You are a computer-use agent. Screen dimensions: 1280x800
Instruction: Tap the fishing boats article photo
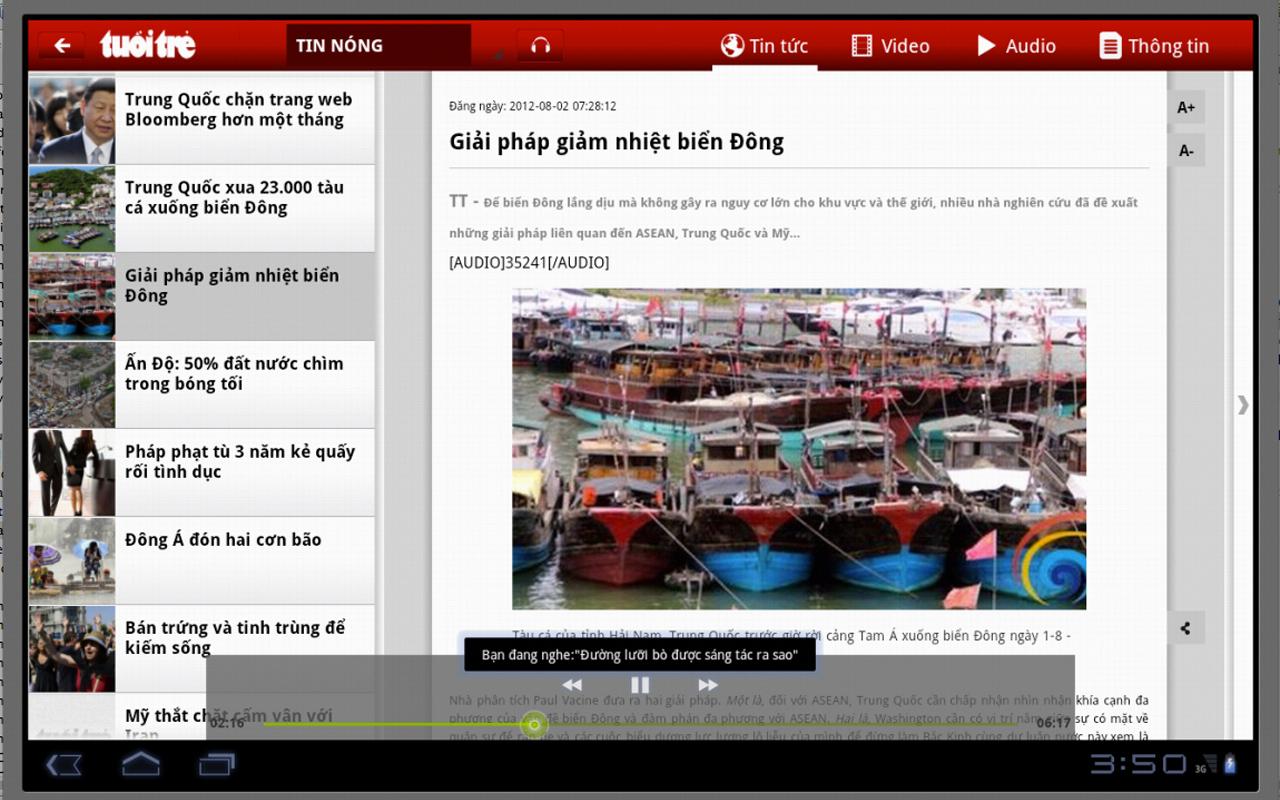tap(799, 449)
